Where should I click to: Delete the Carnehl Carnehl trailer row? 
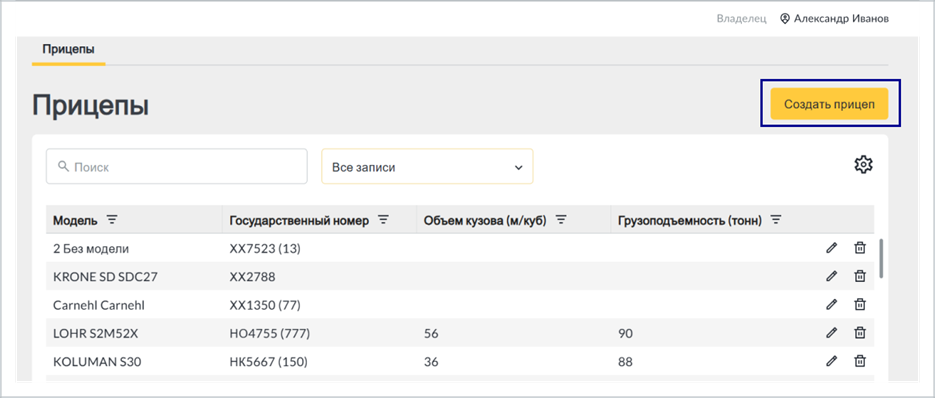pos(859,304)
